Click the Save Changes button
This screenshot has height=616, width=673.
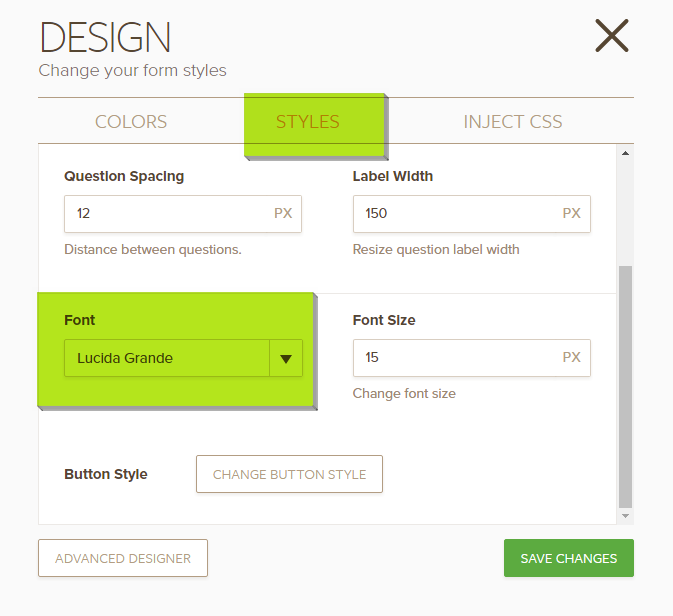[569, 558]
